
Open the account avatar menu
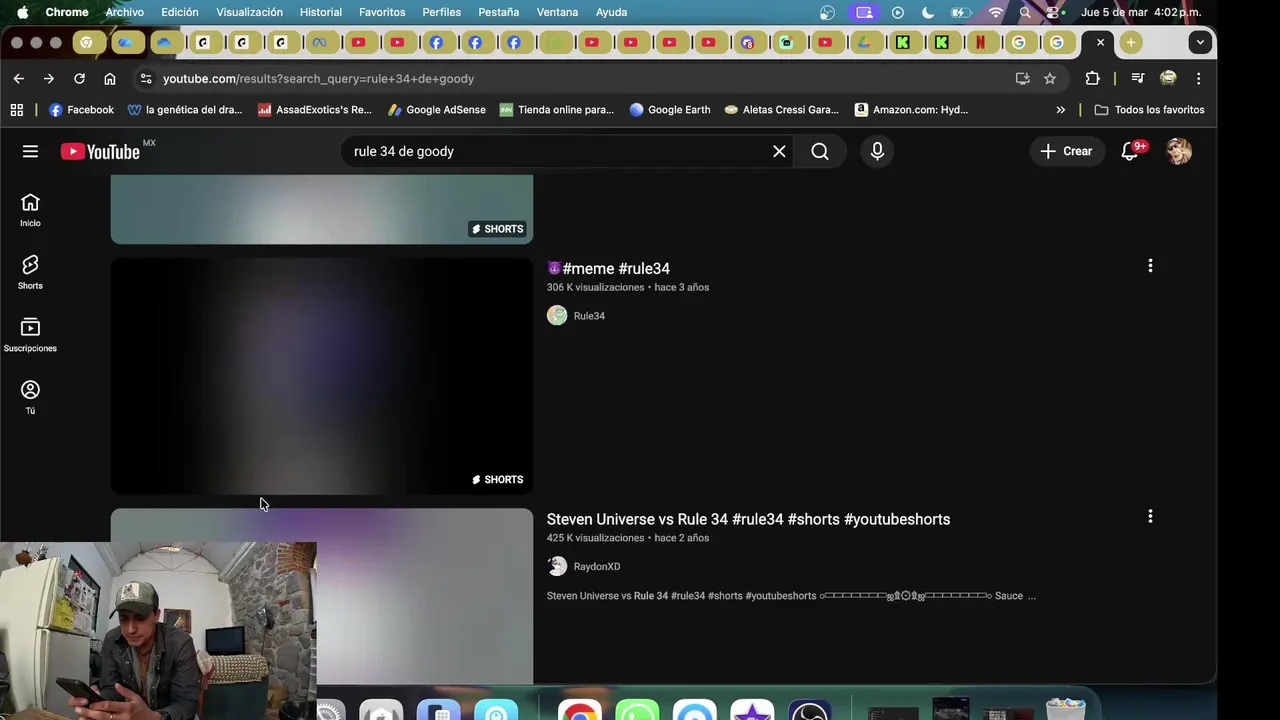[x=1179, y=151]
